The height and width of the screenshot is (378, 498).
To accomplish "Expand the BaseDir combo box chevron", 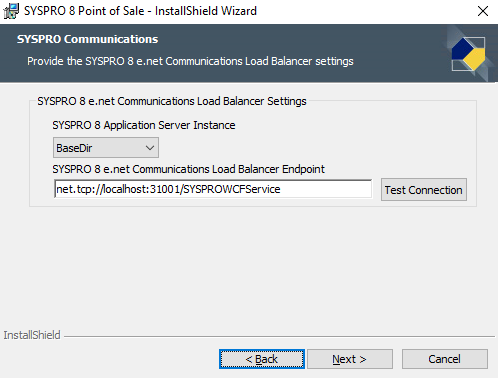I will click(150, 148).
